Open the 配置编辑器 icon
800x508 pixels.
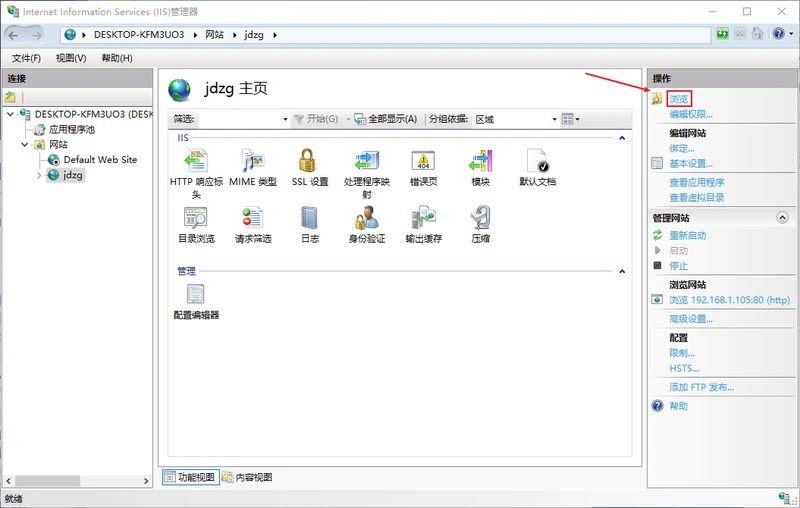point(196,295)
